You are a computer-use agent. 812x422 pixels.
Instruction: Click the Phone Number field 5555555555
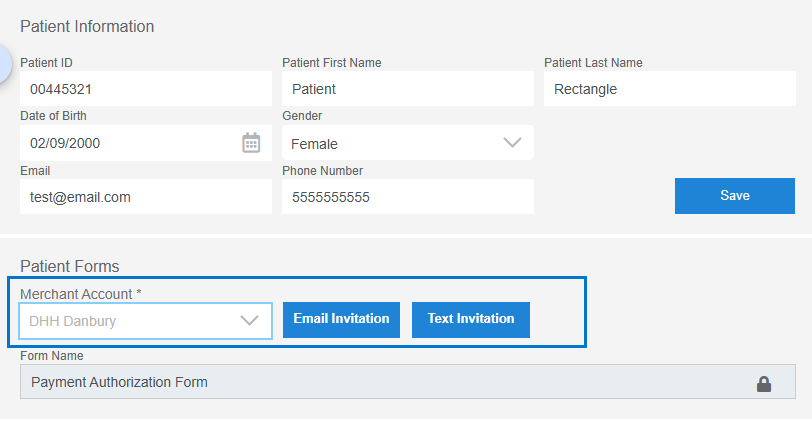pyautogui.click(x=408, y=196)
